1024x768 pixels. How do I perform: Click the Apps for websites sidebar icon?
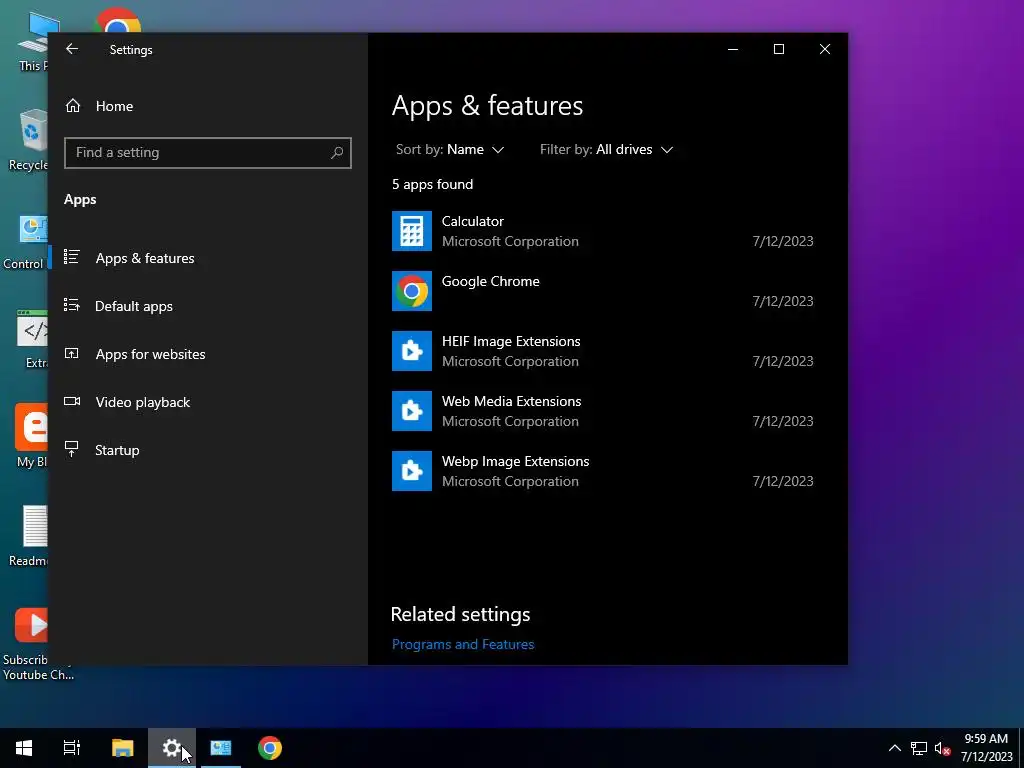click(72, 353)
